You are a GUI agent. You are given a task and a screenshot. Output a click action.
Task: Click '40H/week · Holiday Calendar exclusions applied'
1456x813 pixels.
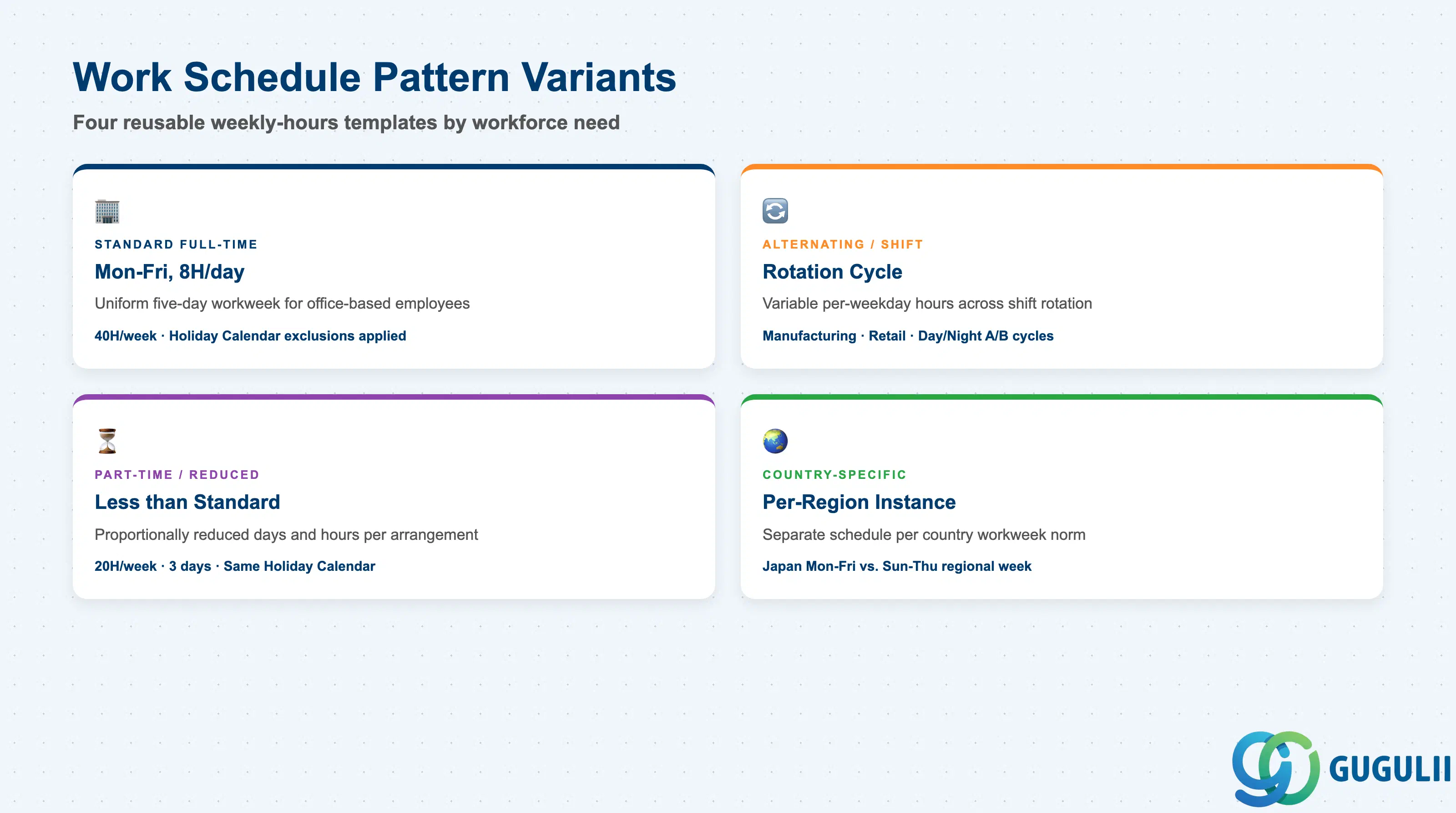250,336
